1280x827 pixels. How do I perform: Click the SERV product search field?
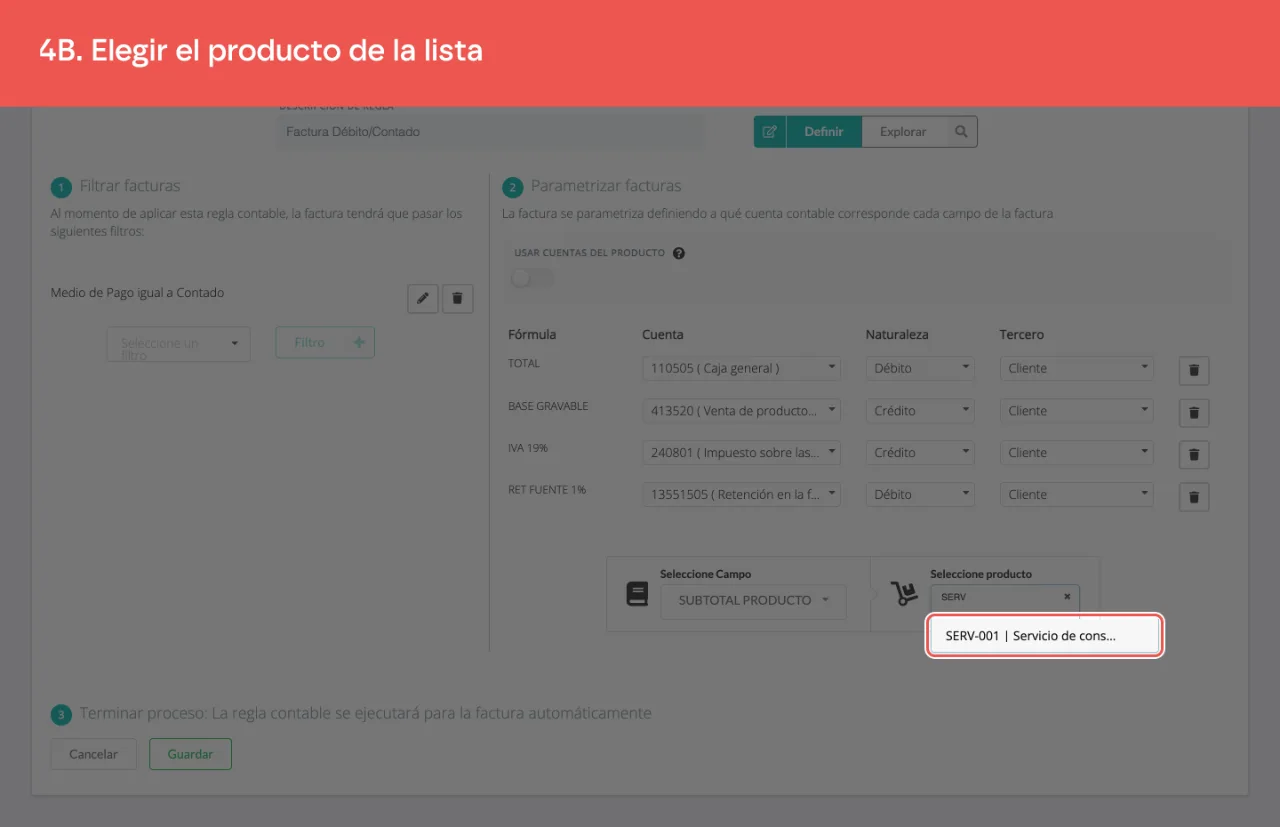coord(1005,596)
